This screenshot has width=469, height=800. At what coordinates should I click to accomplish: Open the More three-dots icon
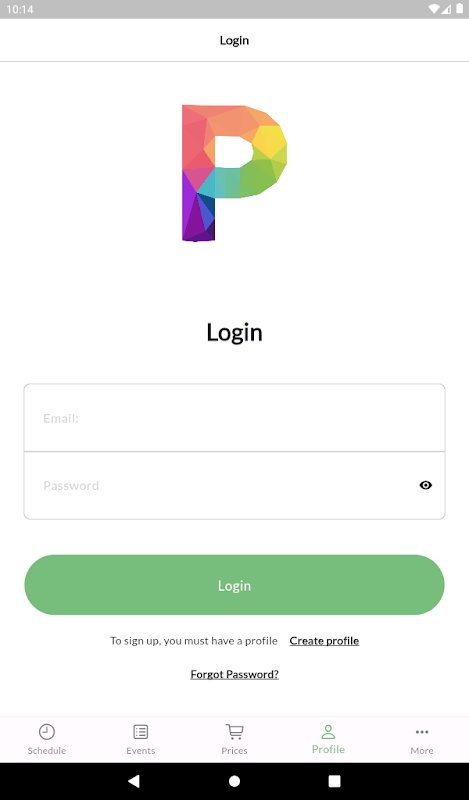422,732
